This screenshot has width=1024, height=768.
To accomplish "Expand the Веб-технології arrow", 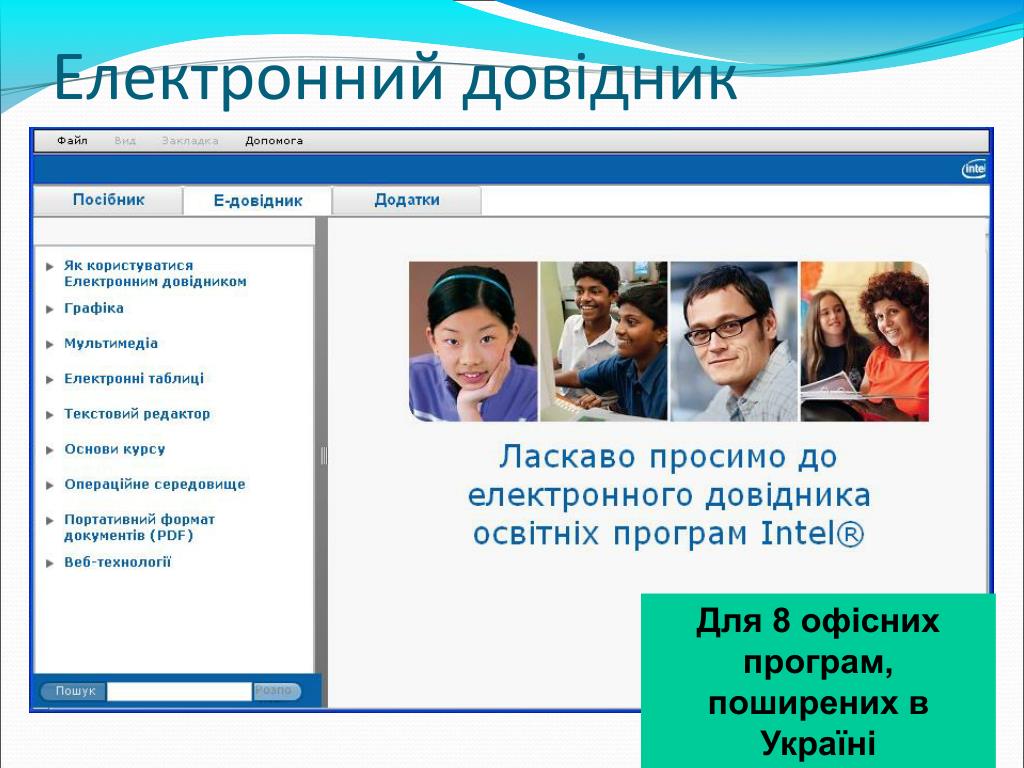I will point(50,563).
